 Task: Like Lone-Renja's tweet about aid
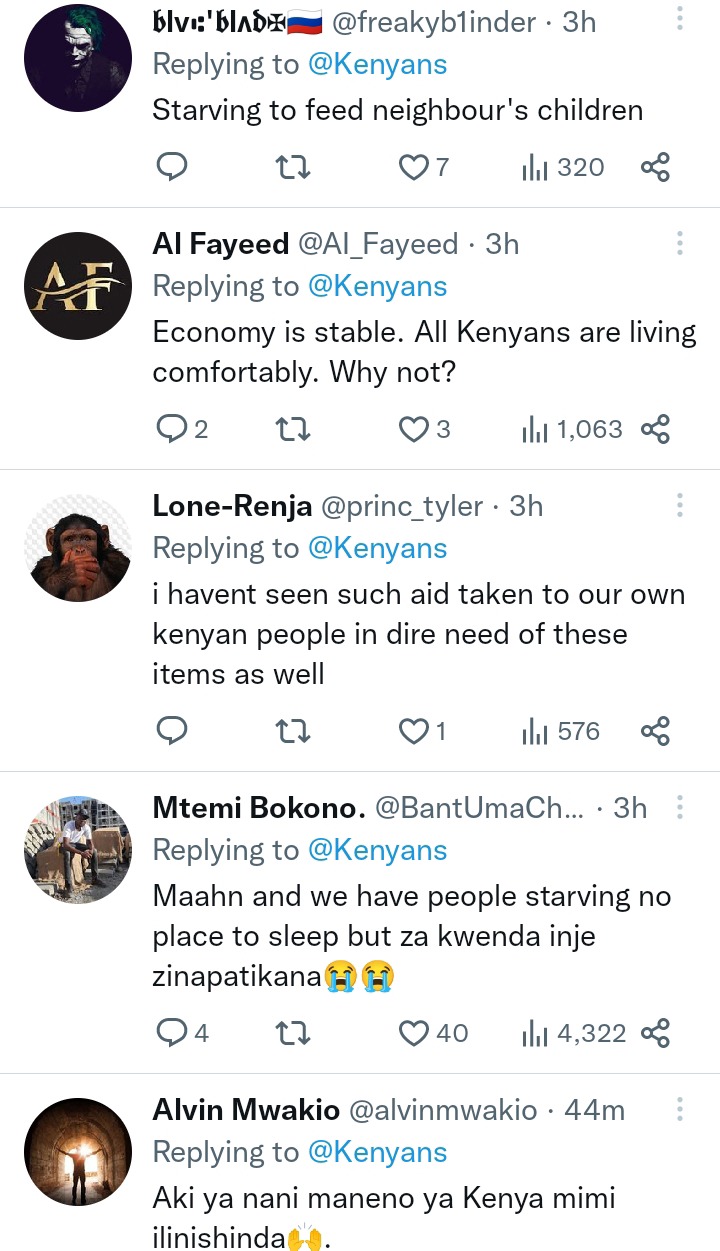414,732
